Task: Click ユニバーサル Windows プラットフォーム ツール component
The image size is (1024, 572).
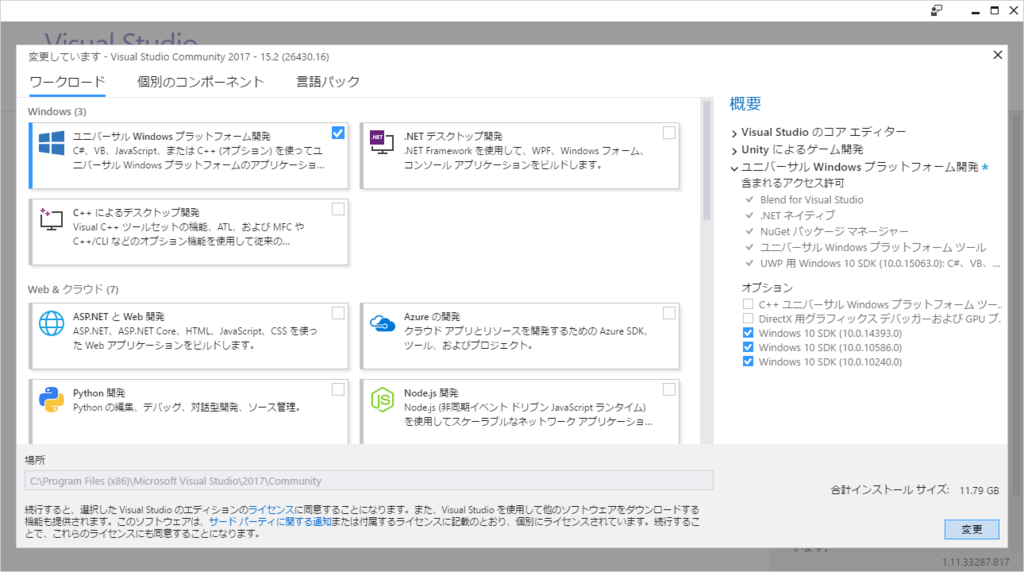Action: coord(873,247)
